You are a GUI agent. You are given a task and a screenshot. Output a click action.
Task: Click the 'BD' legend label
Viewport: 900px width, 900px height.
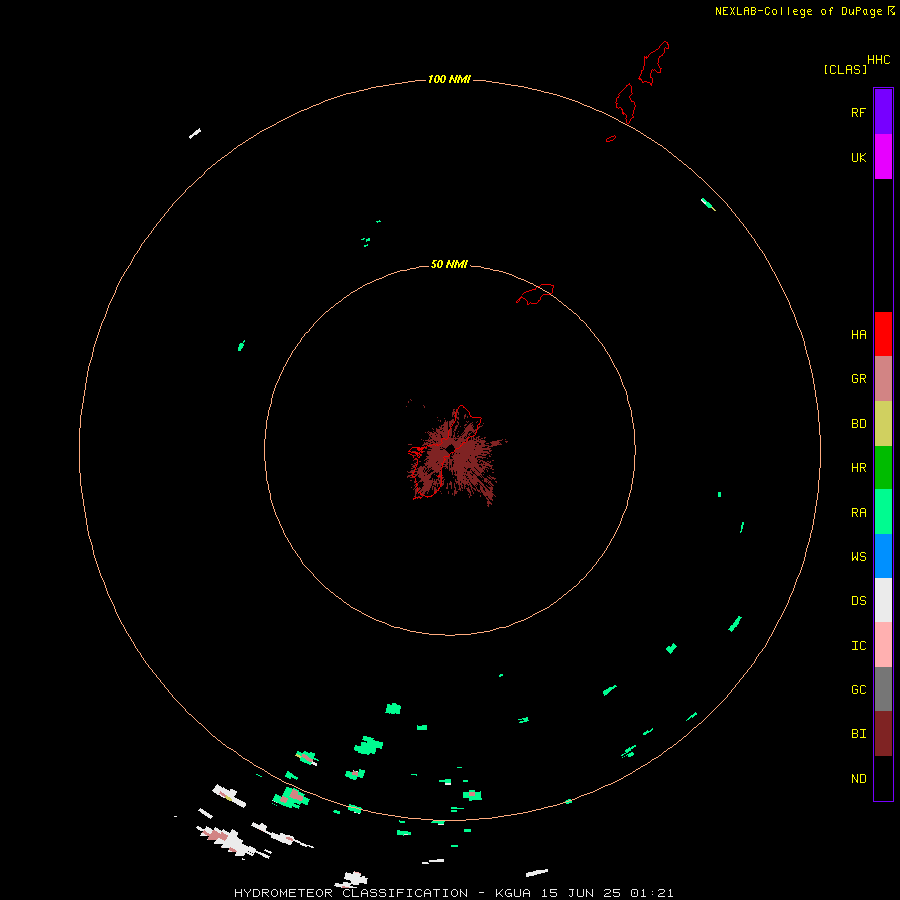click(858, 424)
